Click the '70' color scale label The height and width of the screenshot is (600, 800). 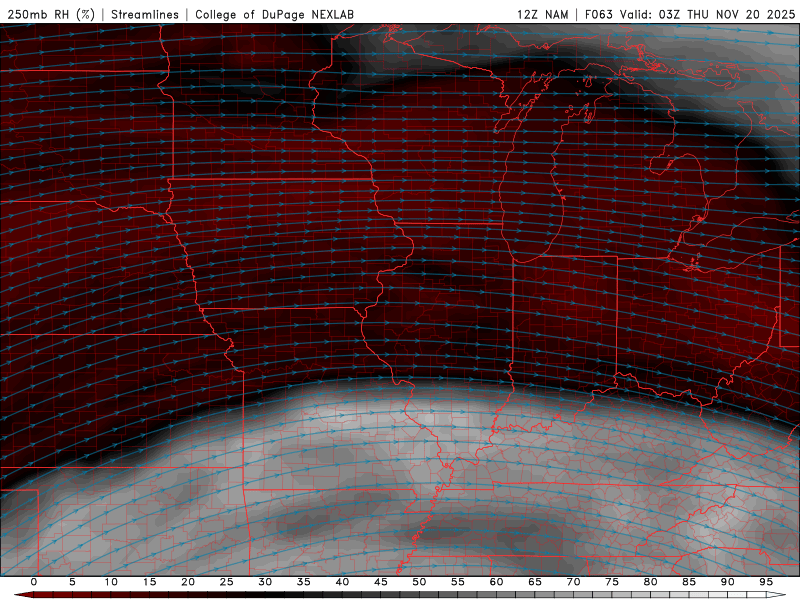coord(573,582)
